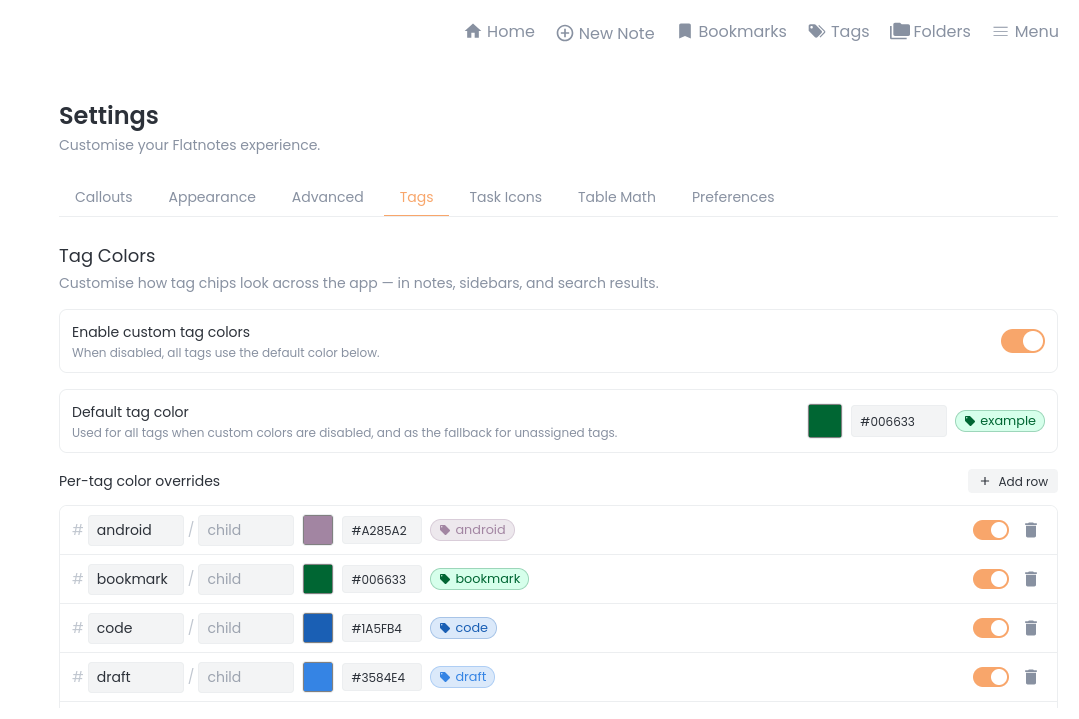Click the android tag preview chip

click(472, 530)
